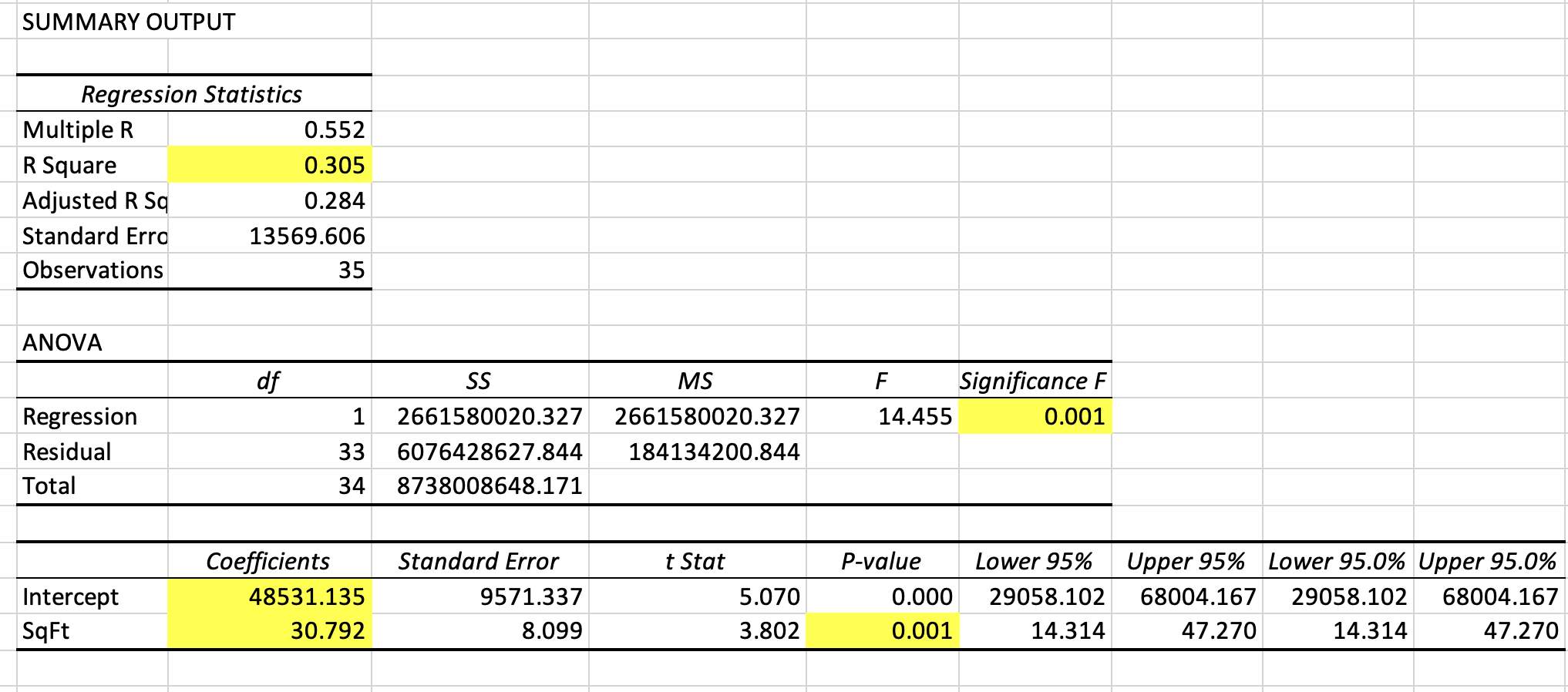The width and height of the screenshot is (1568, 692).
Task: Select the Intercept t Stat 5.070
Action: coord(698,596)
